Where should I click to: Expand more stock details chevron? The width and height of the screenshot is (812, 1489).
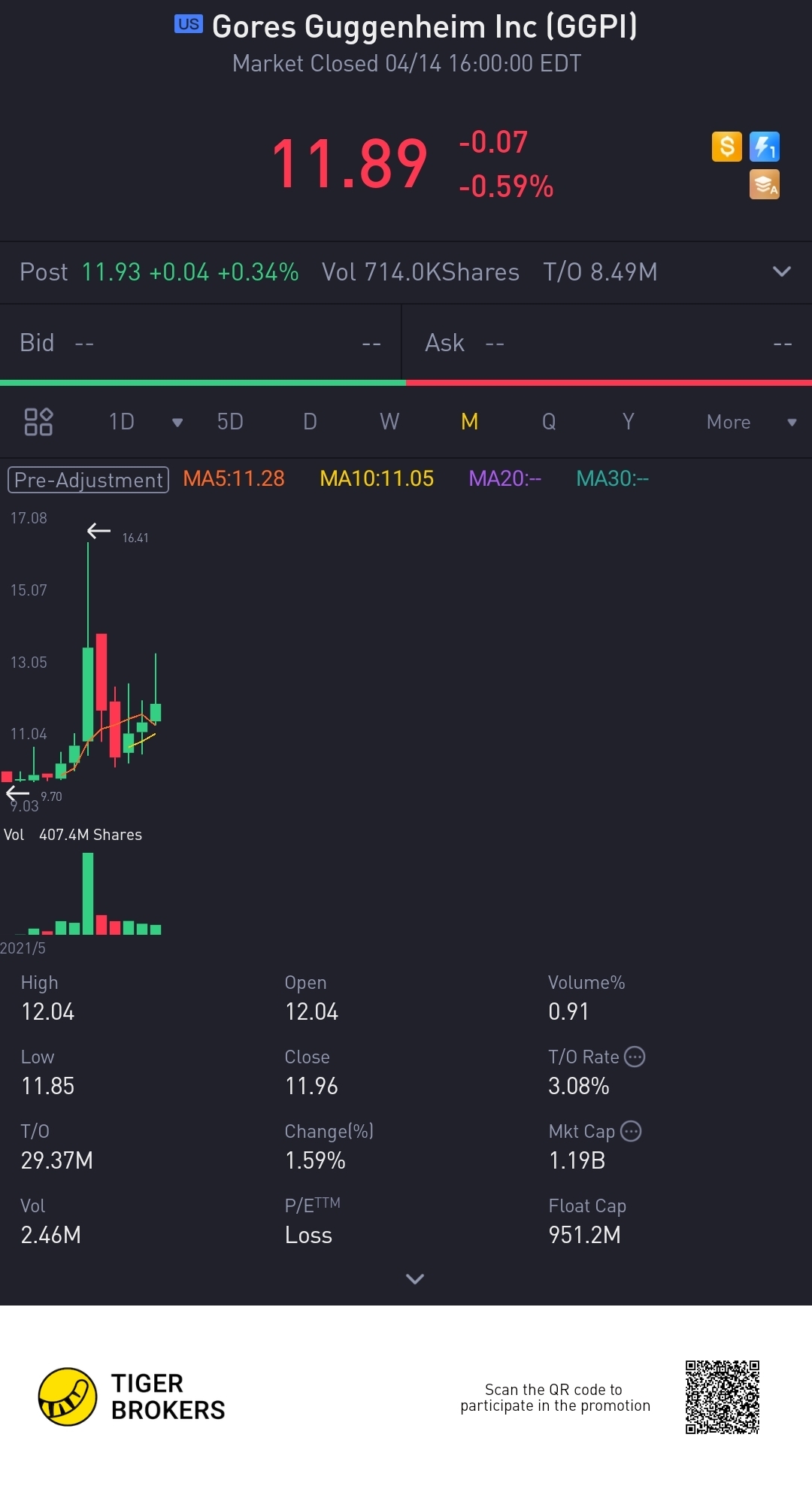click(415, 1278)
